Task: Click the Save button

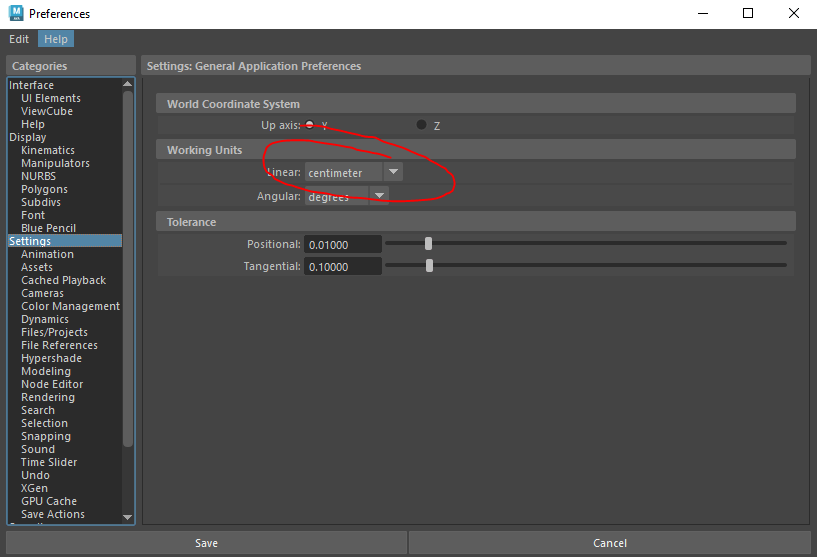Action: [x=206, y=543]
